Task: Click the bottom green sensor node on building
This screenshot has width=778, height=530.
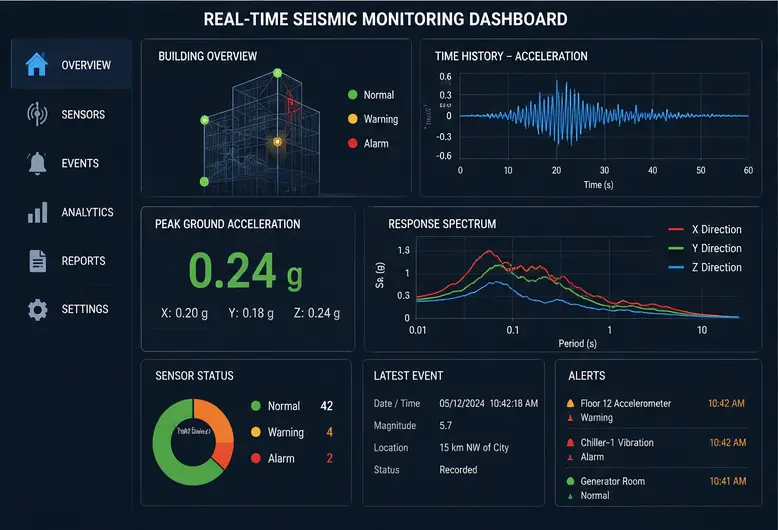Action: tap(204, 182)
